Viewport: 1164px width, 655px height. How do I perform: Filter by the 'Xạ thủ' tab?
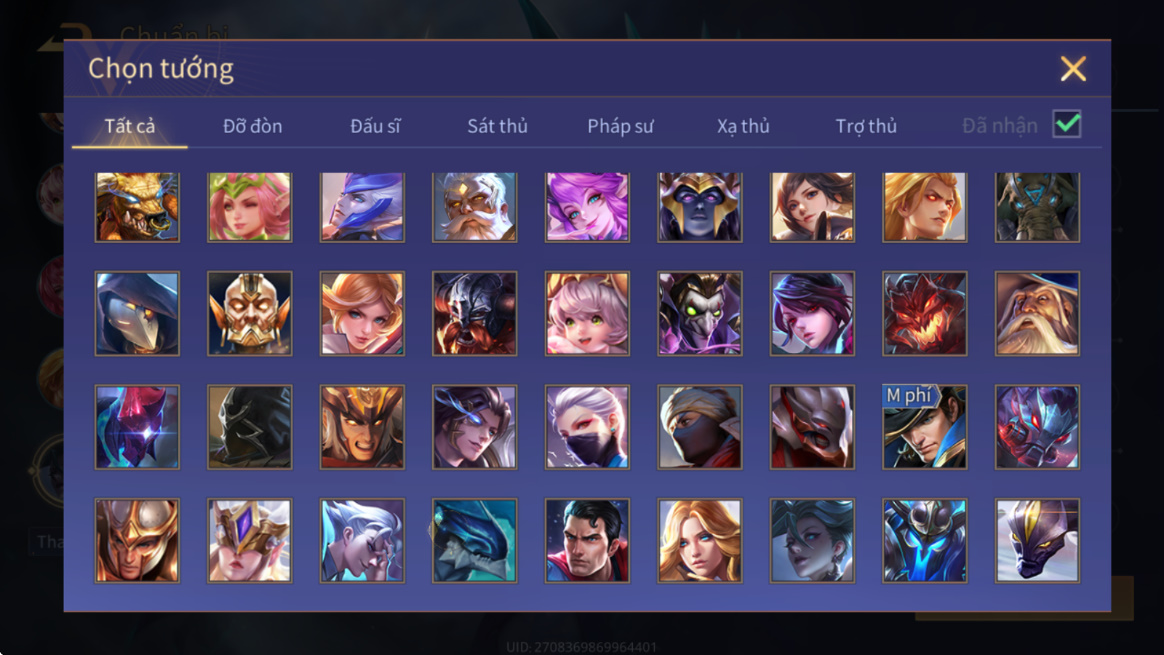(x=743, y=126)
